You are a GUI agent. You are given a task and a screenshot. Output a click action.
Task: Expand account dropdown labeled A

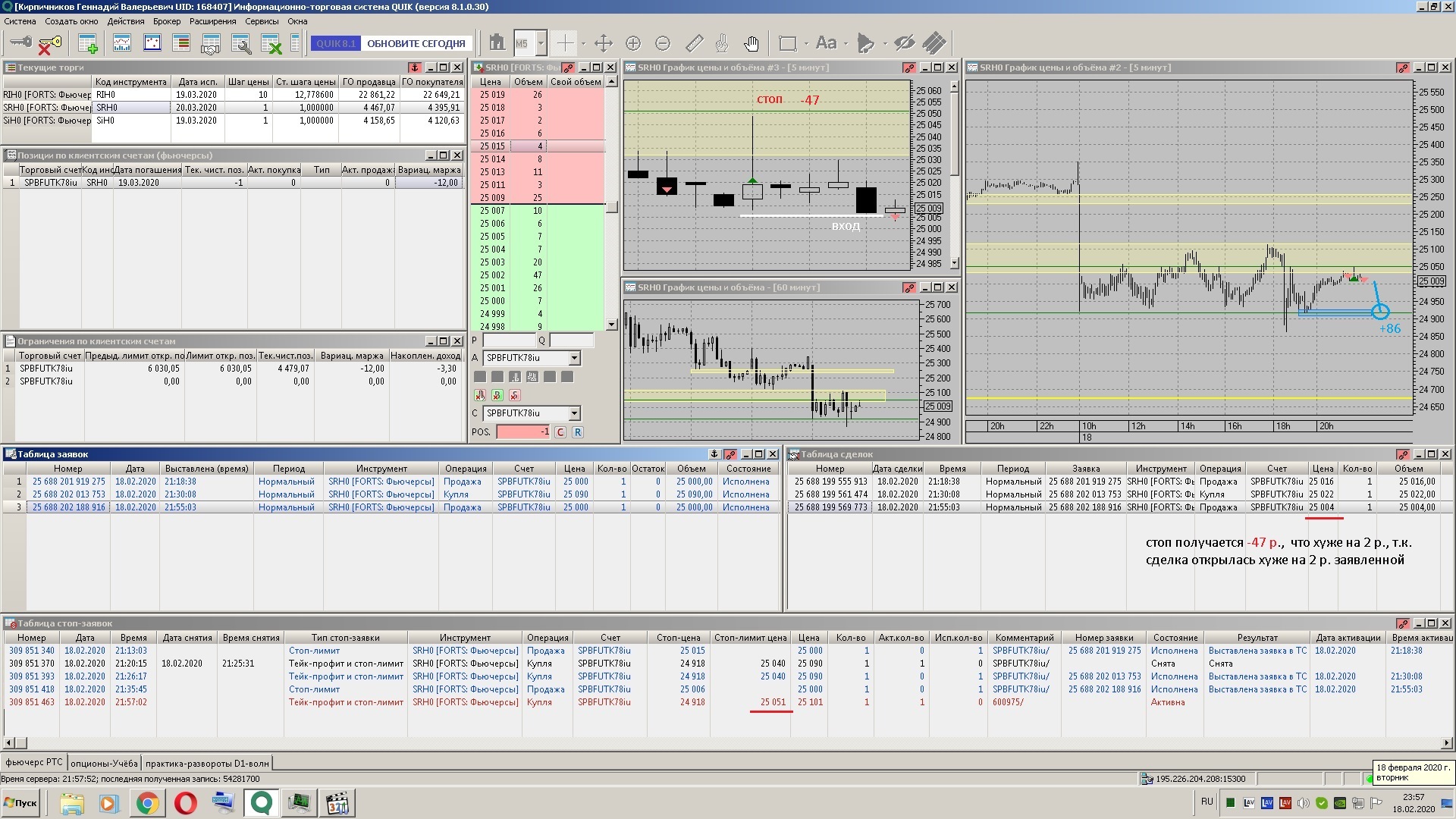[x=574, y=358]
